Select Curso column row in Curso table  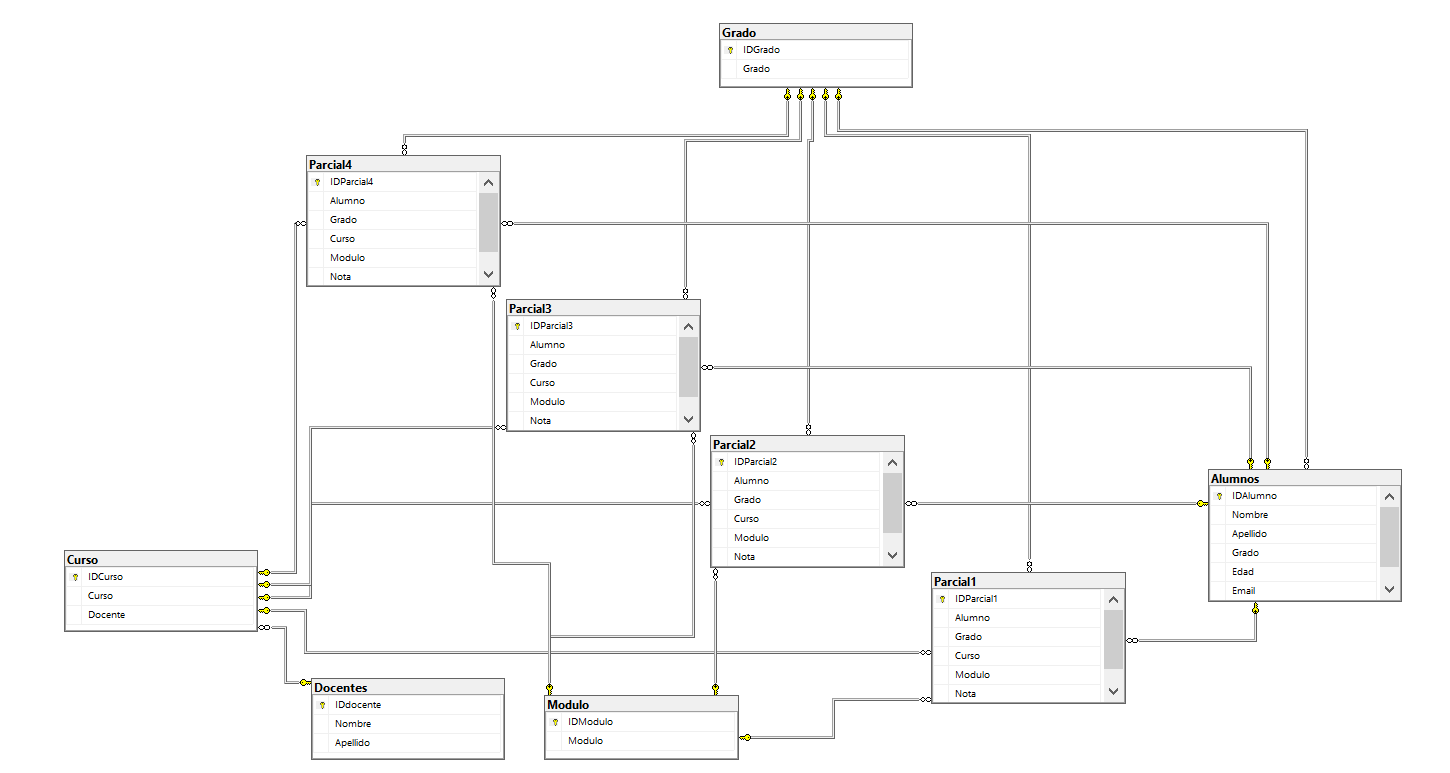pos(161,596)
